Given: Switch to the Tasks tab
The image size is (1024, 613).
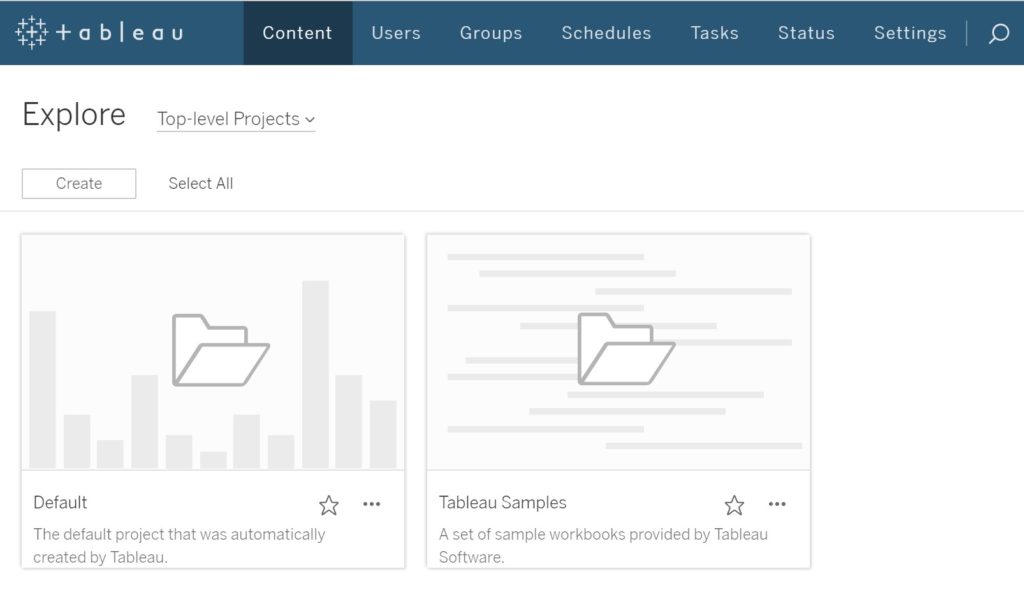Looking at the screenshot, I should (x=714, y=33).
